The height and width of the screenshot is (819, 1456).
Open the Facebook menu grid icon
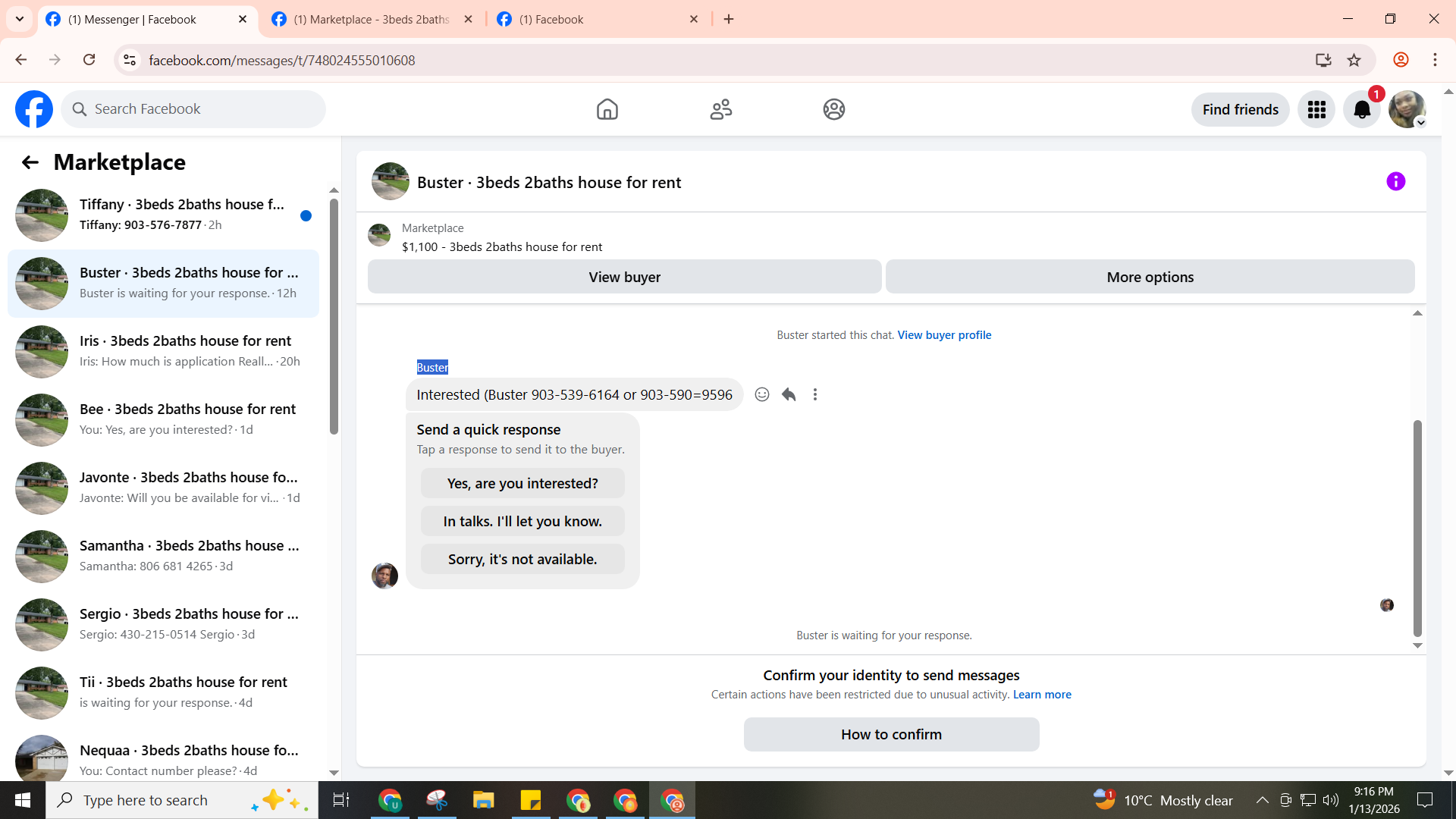click(1316, 110)
